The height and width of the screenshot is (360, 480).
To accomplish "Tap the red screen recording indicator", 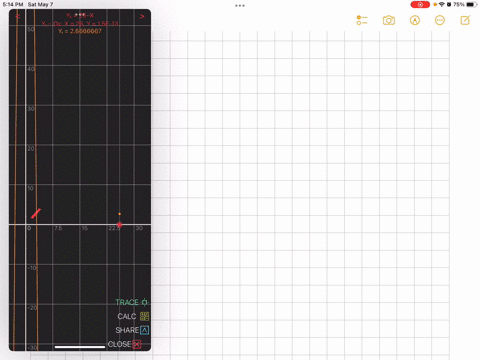I will (x=420, y=5).
